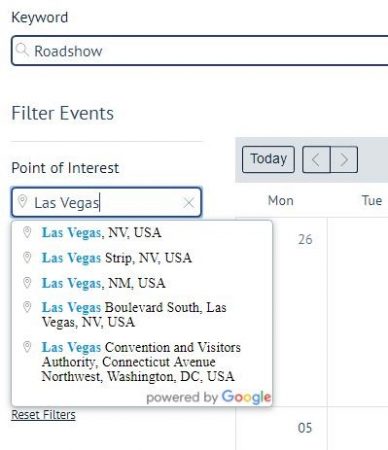This screenshot has height=450, width=388.
Task: Jump to Today in the calendar
Action: tap(268, 159)
